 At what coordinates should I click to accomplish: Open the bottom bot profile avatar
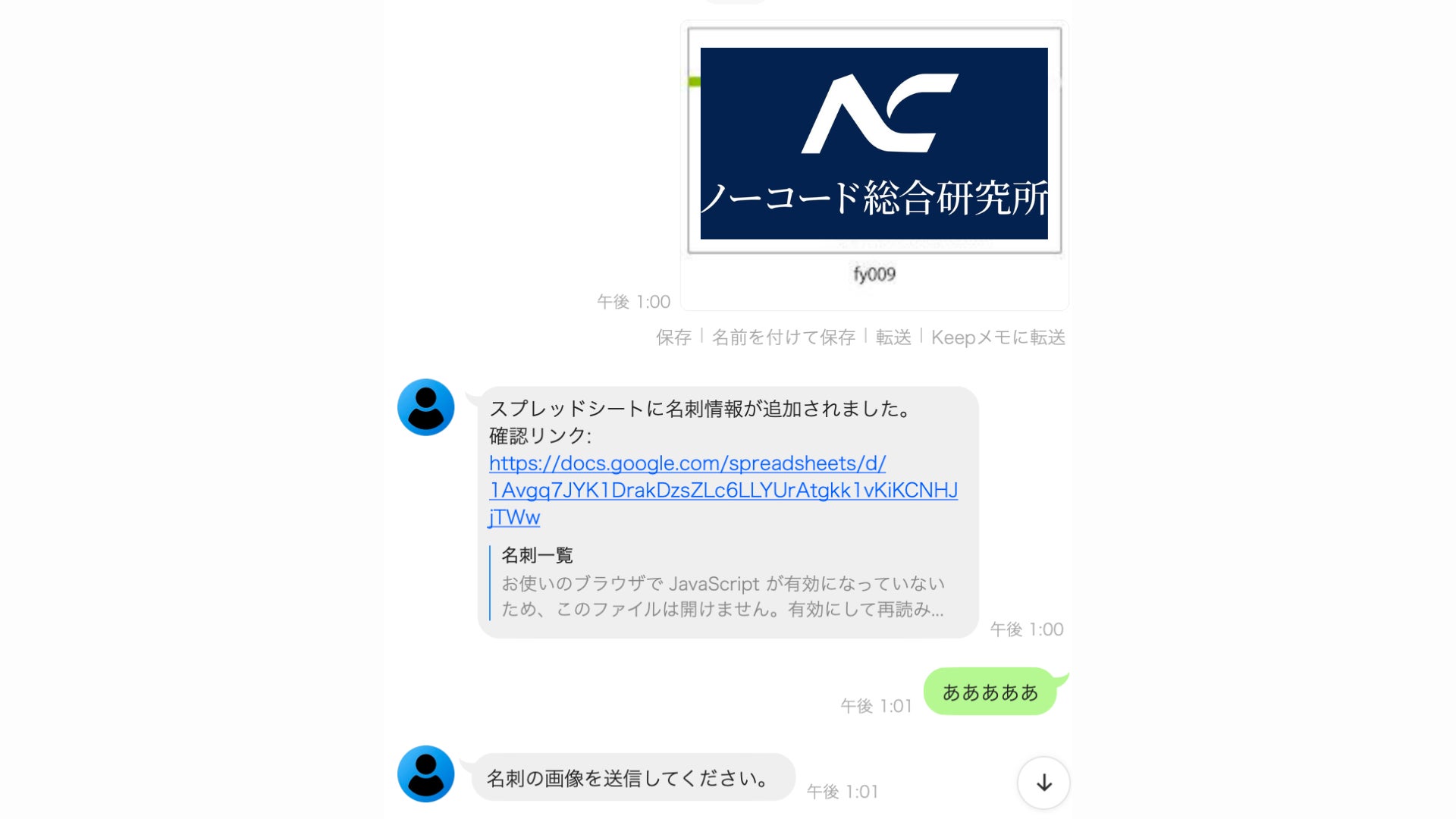426,773
